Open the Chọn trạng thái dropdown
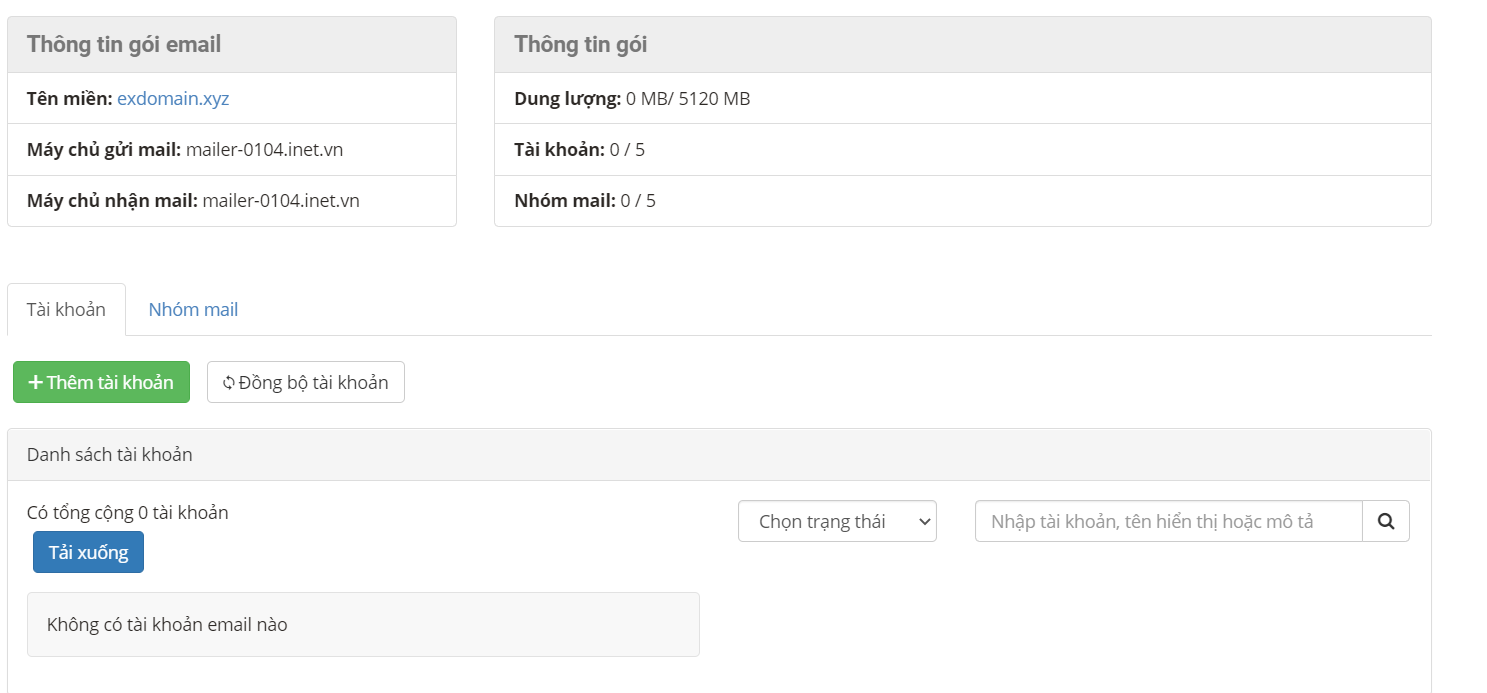 (837, 521)
